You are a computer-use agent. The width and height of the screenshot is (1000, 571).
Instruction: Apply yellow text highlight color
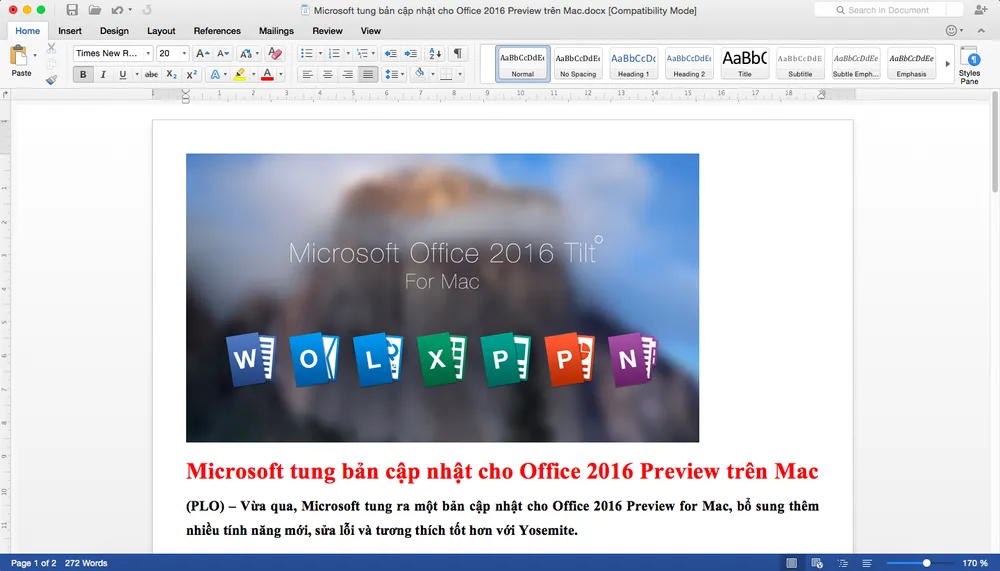pyautogui.click(x=240, y=75)
